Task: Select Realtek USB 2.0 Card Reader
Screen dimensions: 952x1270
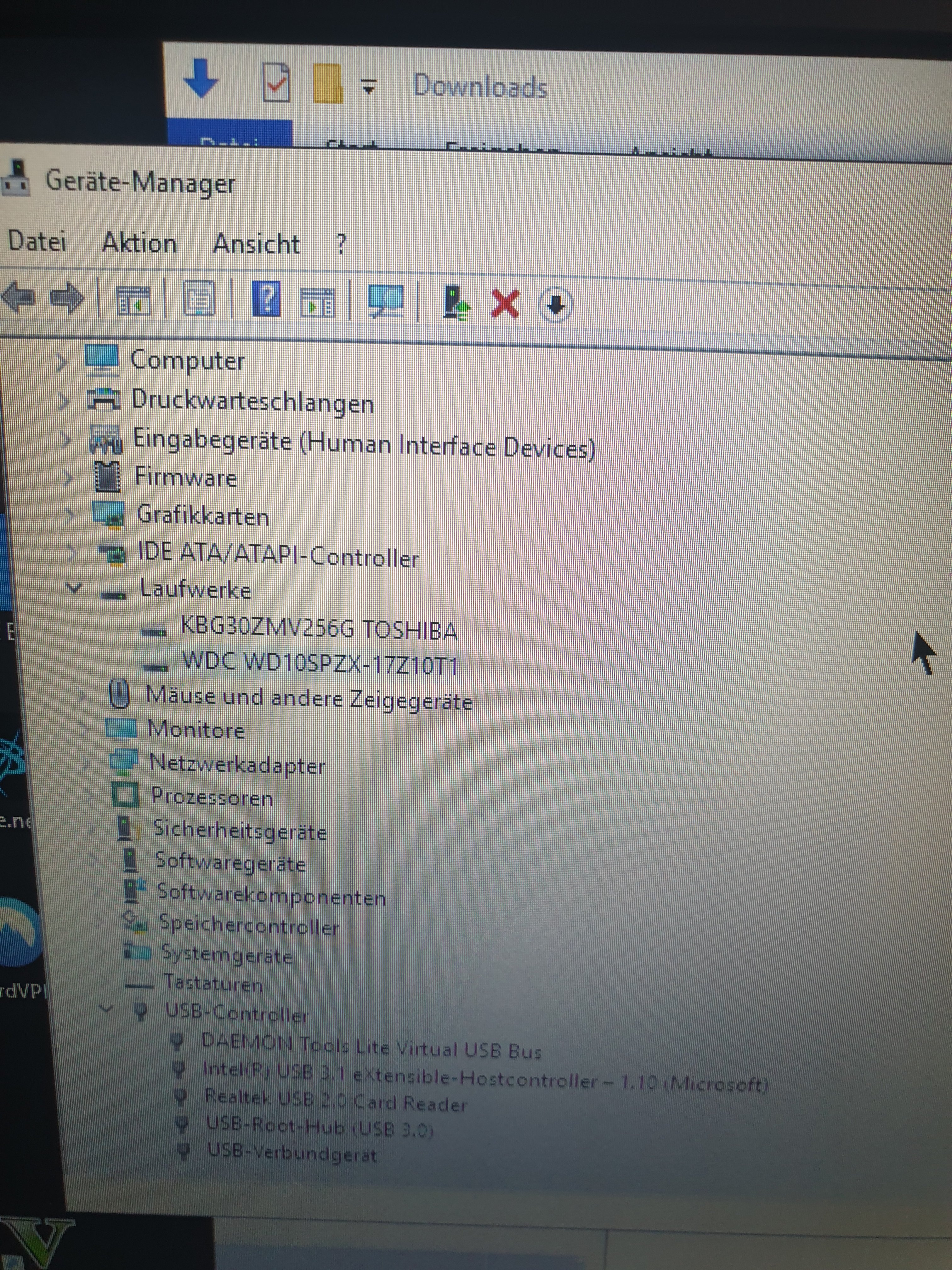Action: (336, 1101)
